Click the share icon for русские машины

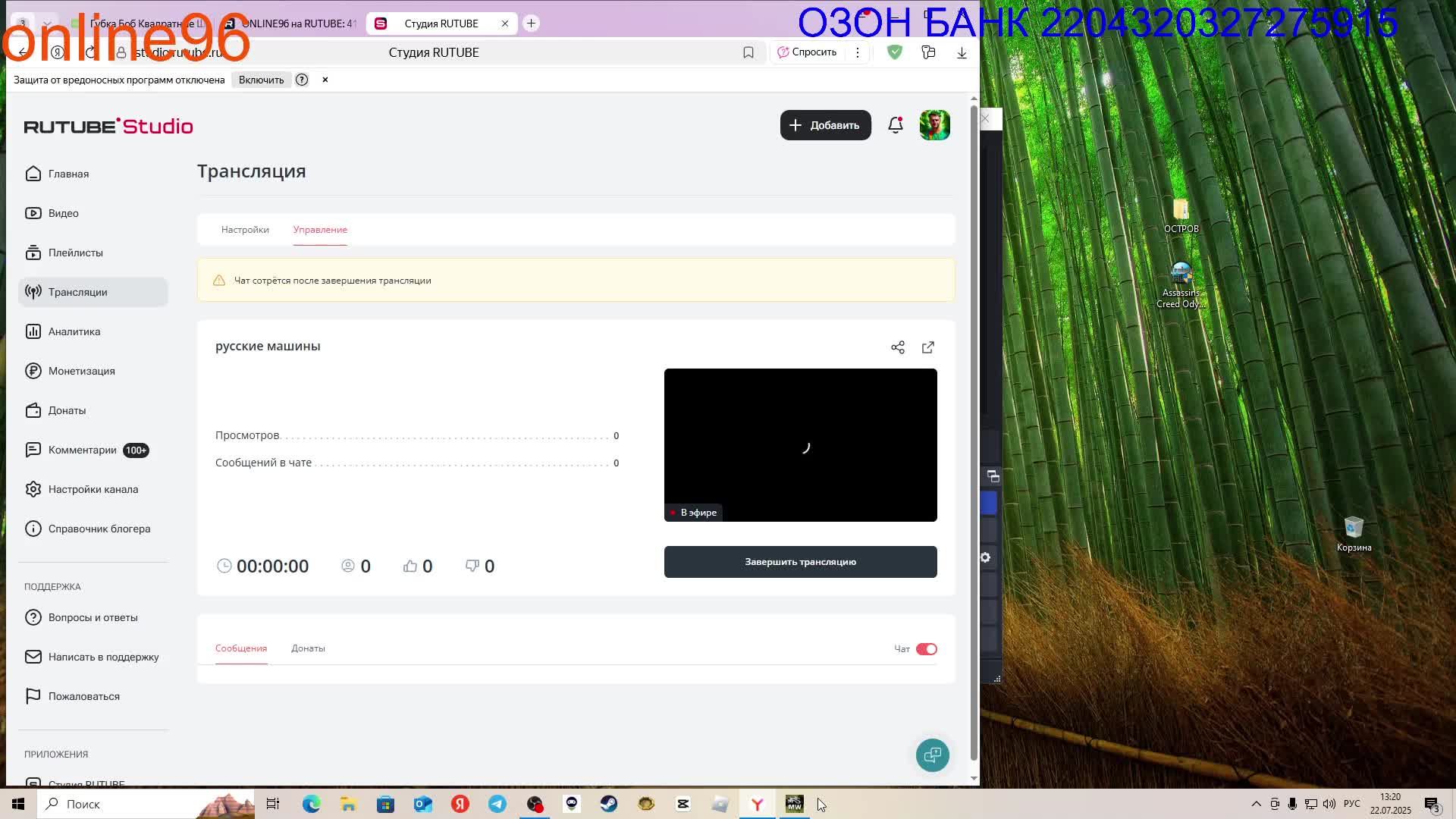(898, 347)
